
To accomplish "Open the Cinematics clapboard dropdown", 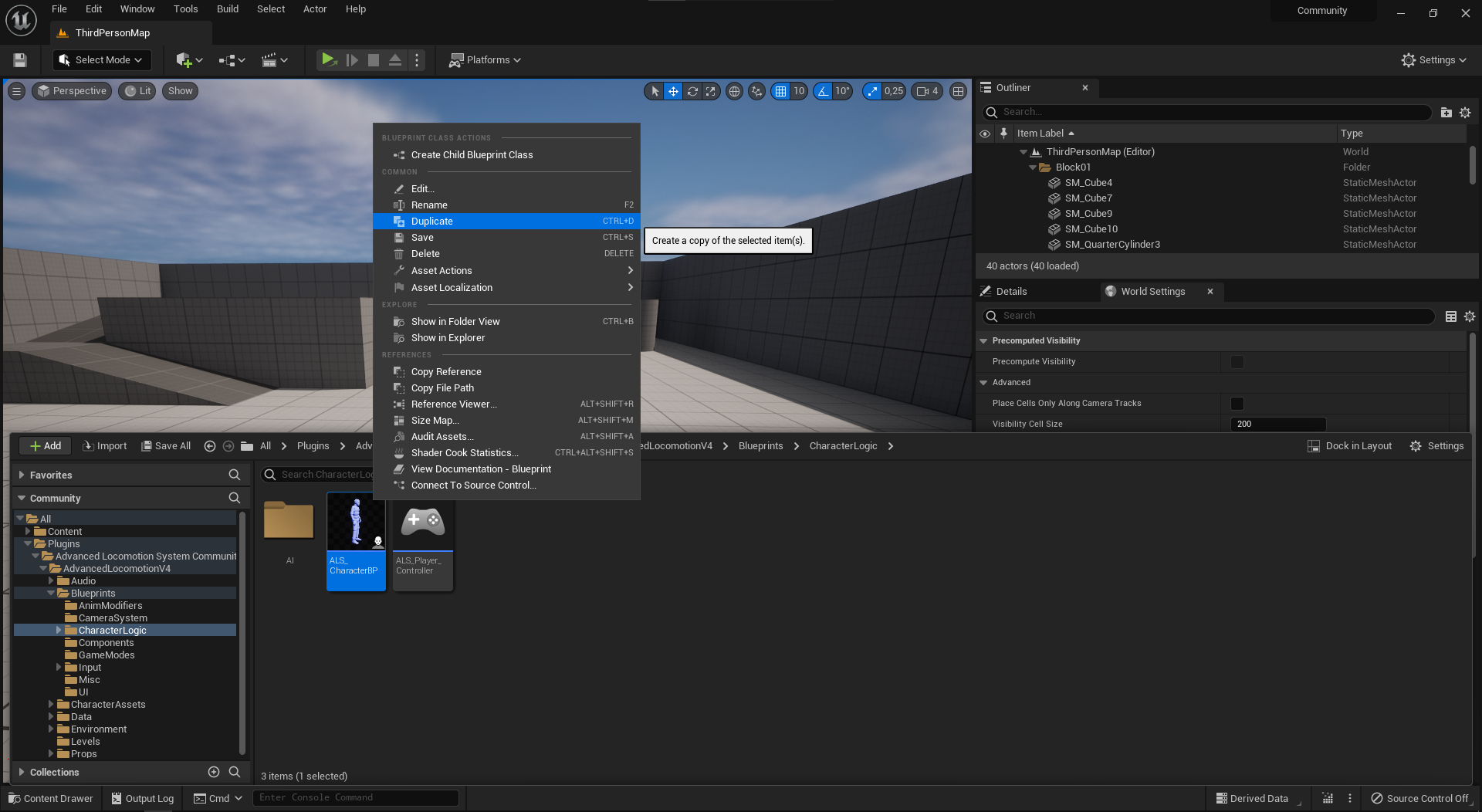I will [275, 60].
